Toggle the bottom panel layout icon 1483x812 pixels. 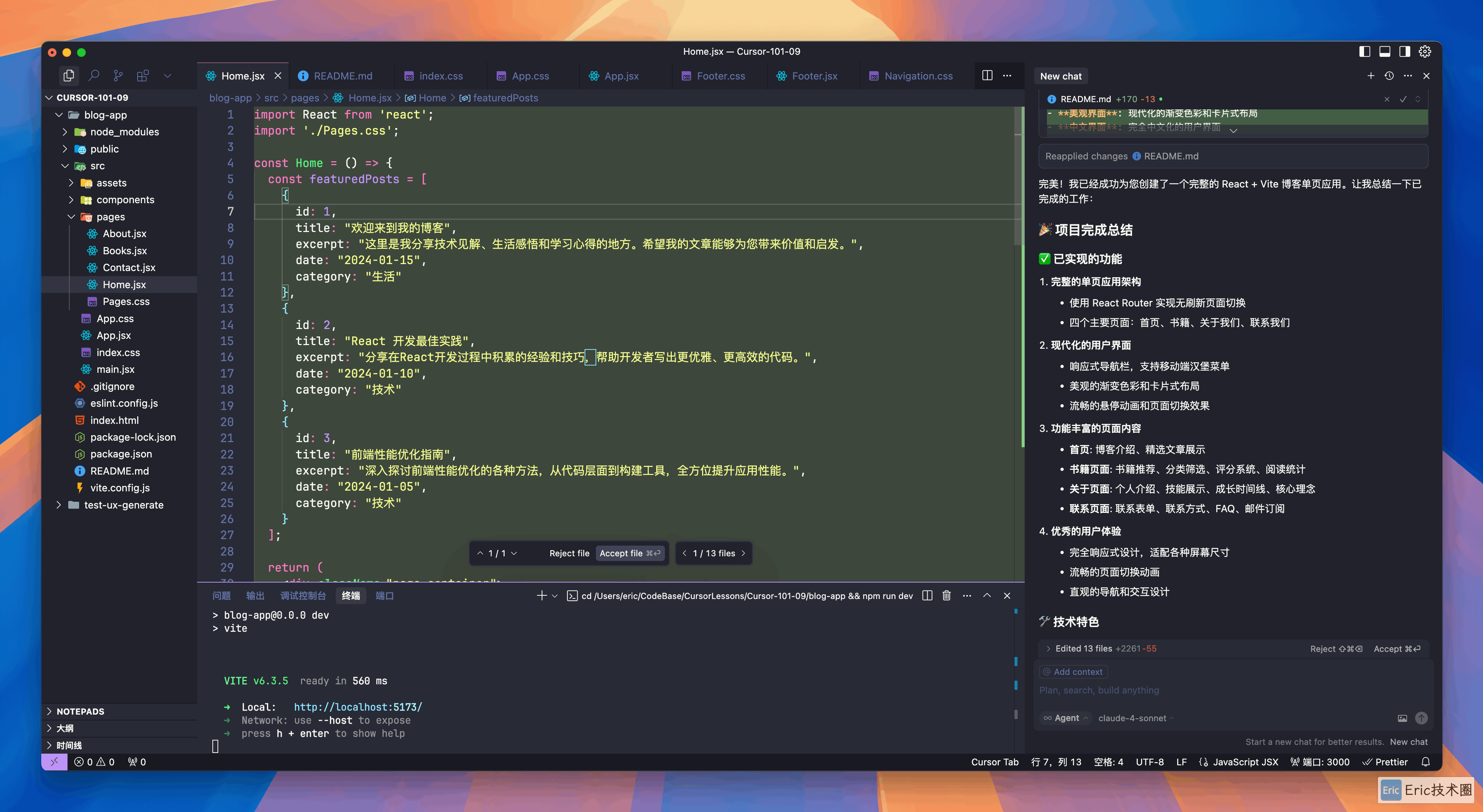pyautogui.click(x=1384, y=51)
